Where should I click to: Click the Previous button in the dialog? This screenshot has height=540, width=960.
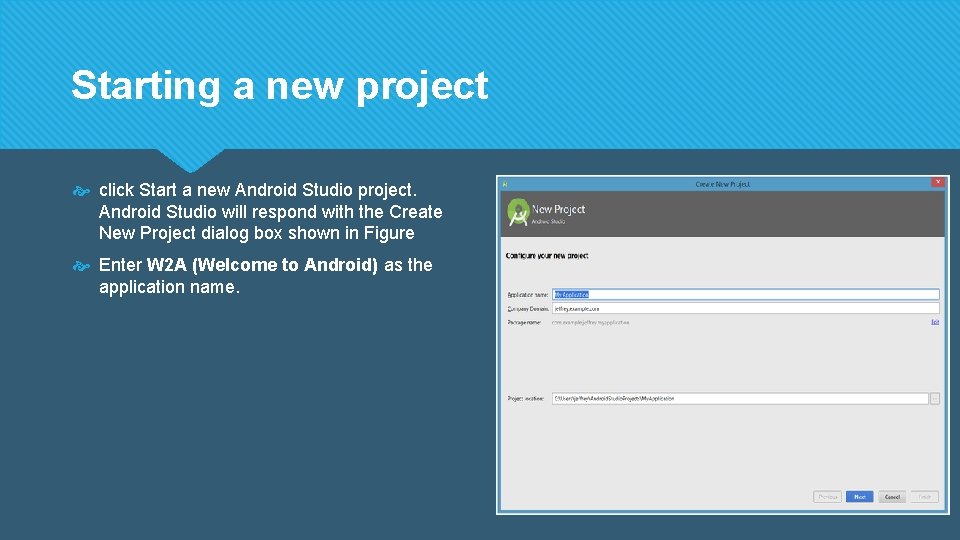pos(827,497)
